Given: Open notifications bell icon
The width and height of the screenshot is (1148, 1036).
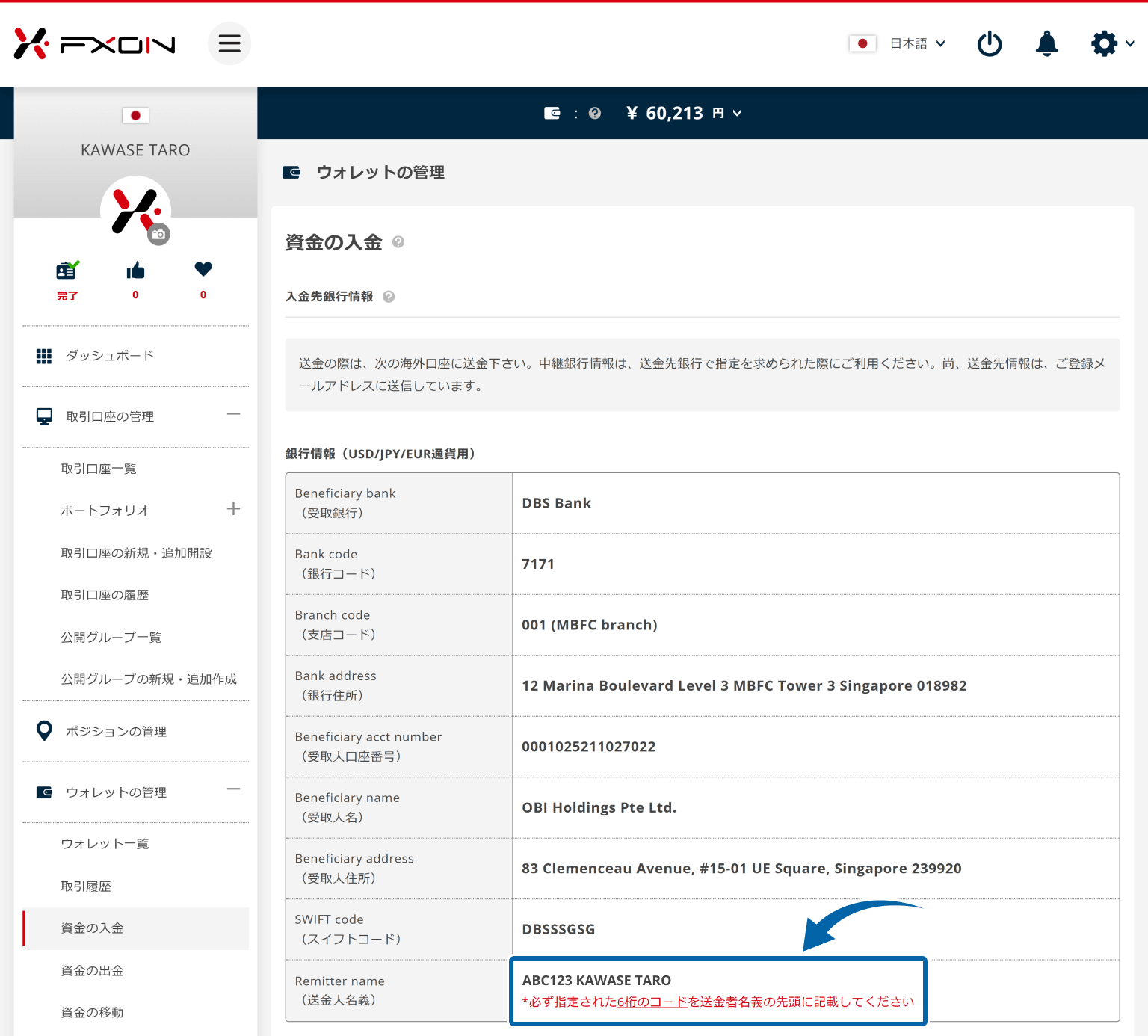Looking at the screenshot, I should 1047,43.
